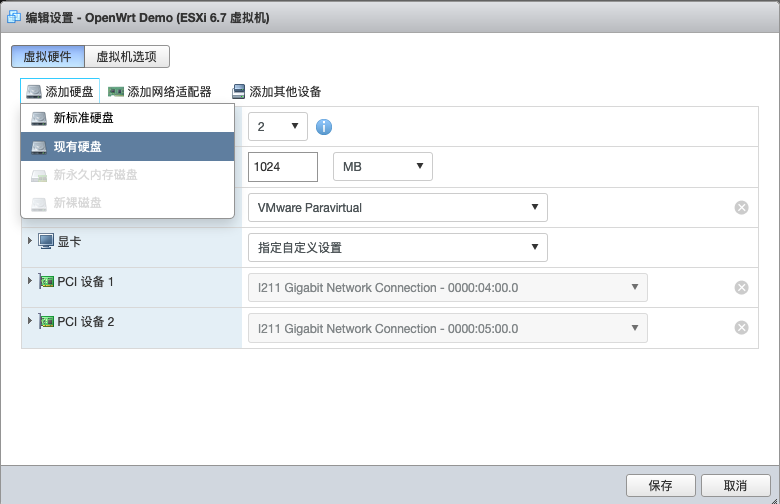
Task: Choose 现有硬盘 existing disk option
Action: click(127, 146)
